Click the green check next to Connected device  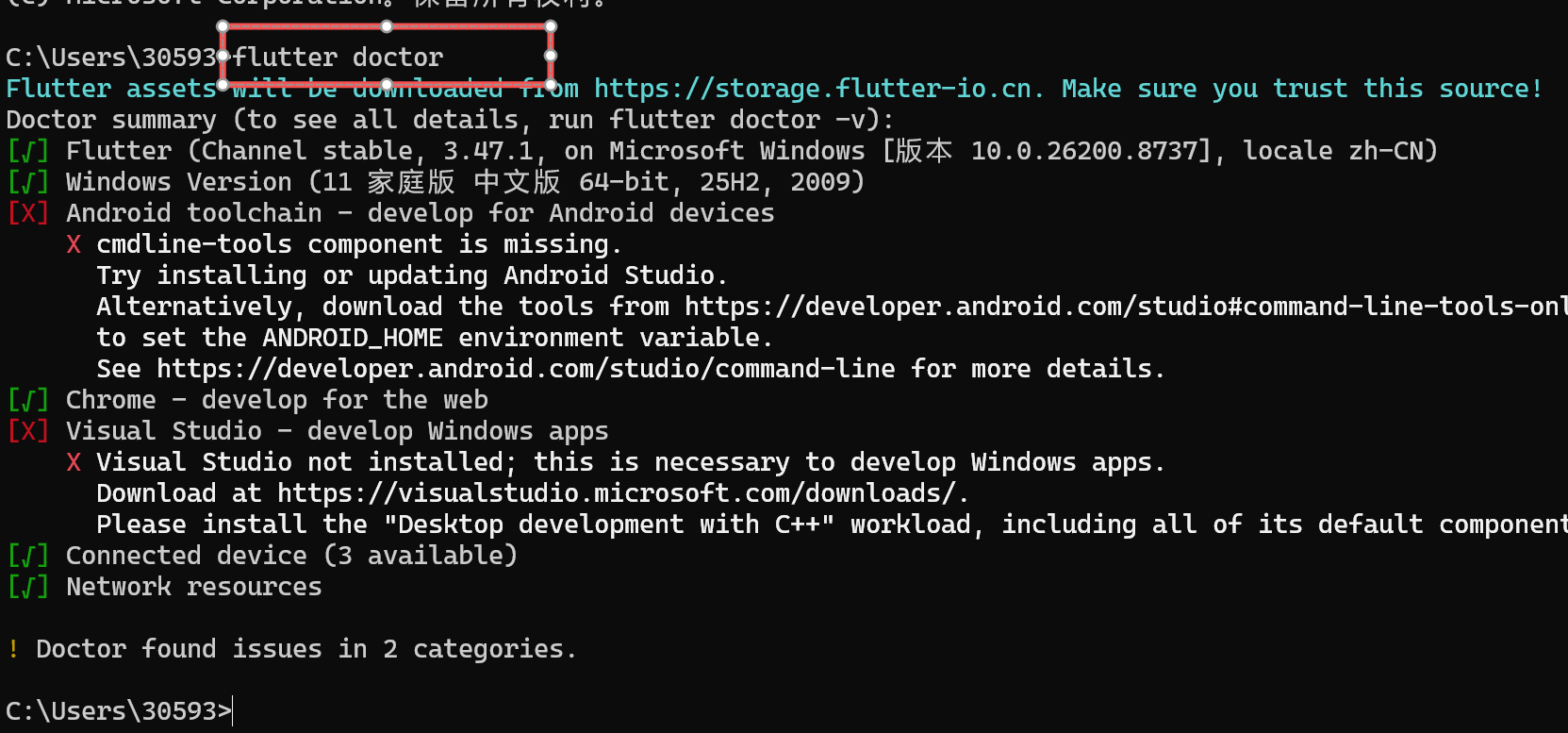[x=28, y=556]
